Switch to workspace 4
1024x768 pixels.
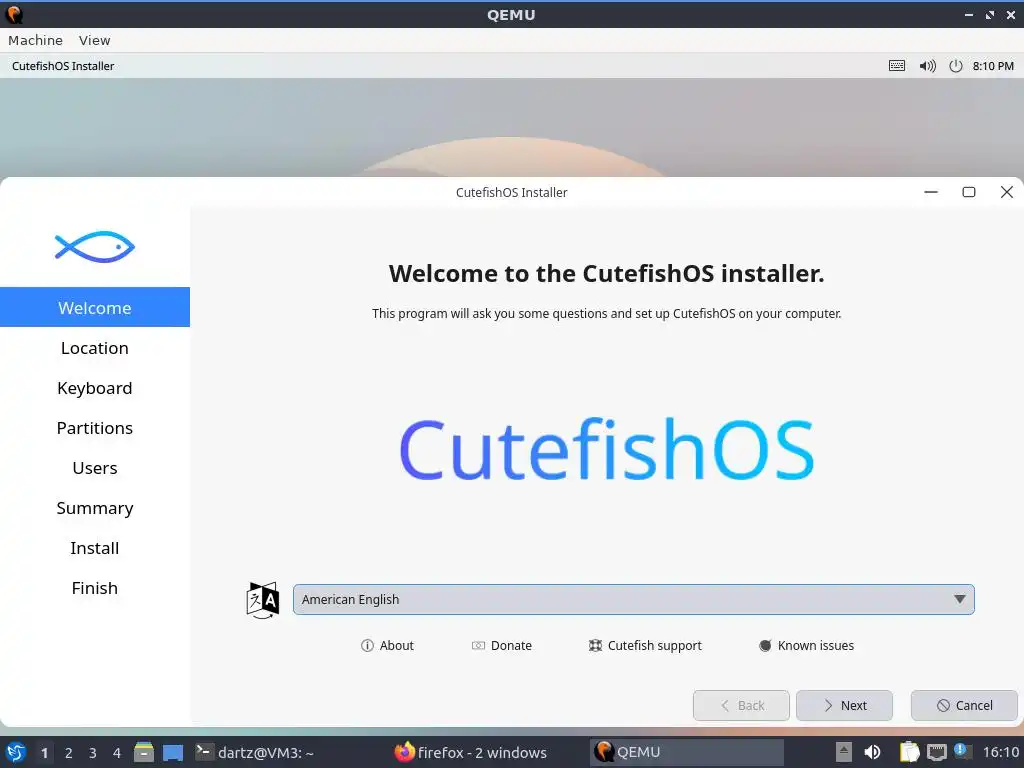117,753
